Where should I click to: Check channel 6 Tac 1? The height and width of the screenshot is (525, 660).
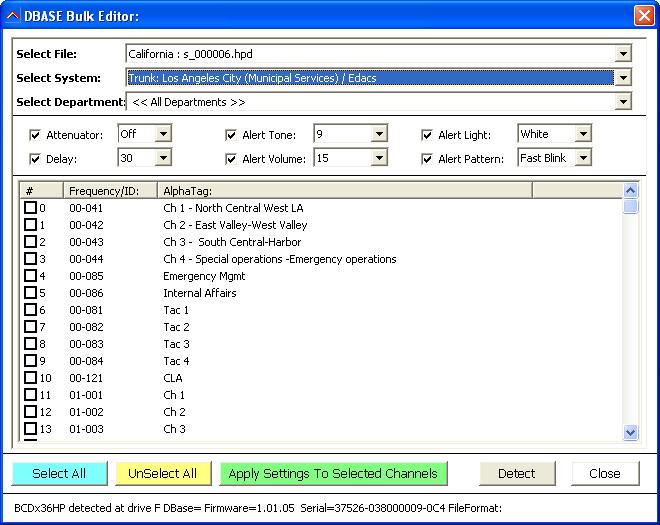point(30,309)
